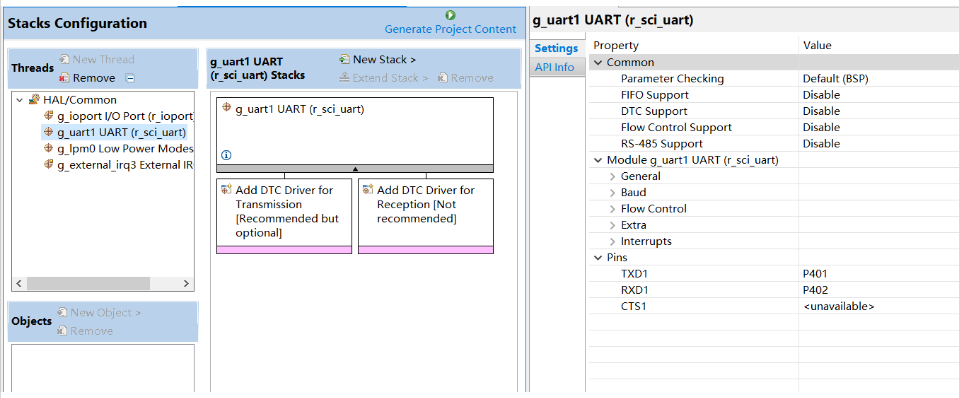Click the Remove thread red icon
Image resolution: width=960 pixels, height=398 pixels.
[x=64, y=78]
